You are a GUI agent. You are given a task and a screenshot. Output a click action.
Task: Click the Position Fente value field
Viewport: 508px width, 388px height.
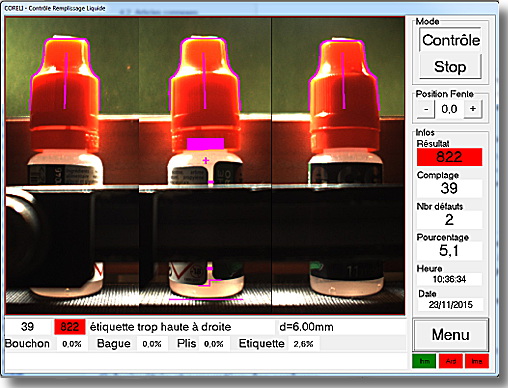(449, 109)
